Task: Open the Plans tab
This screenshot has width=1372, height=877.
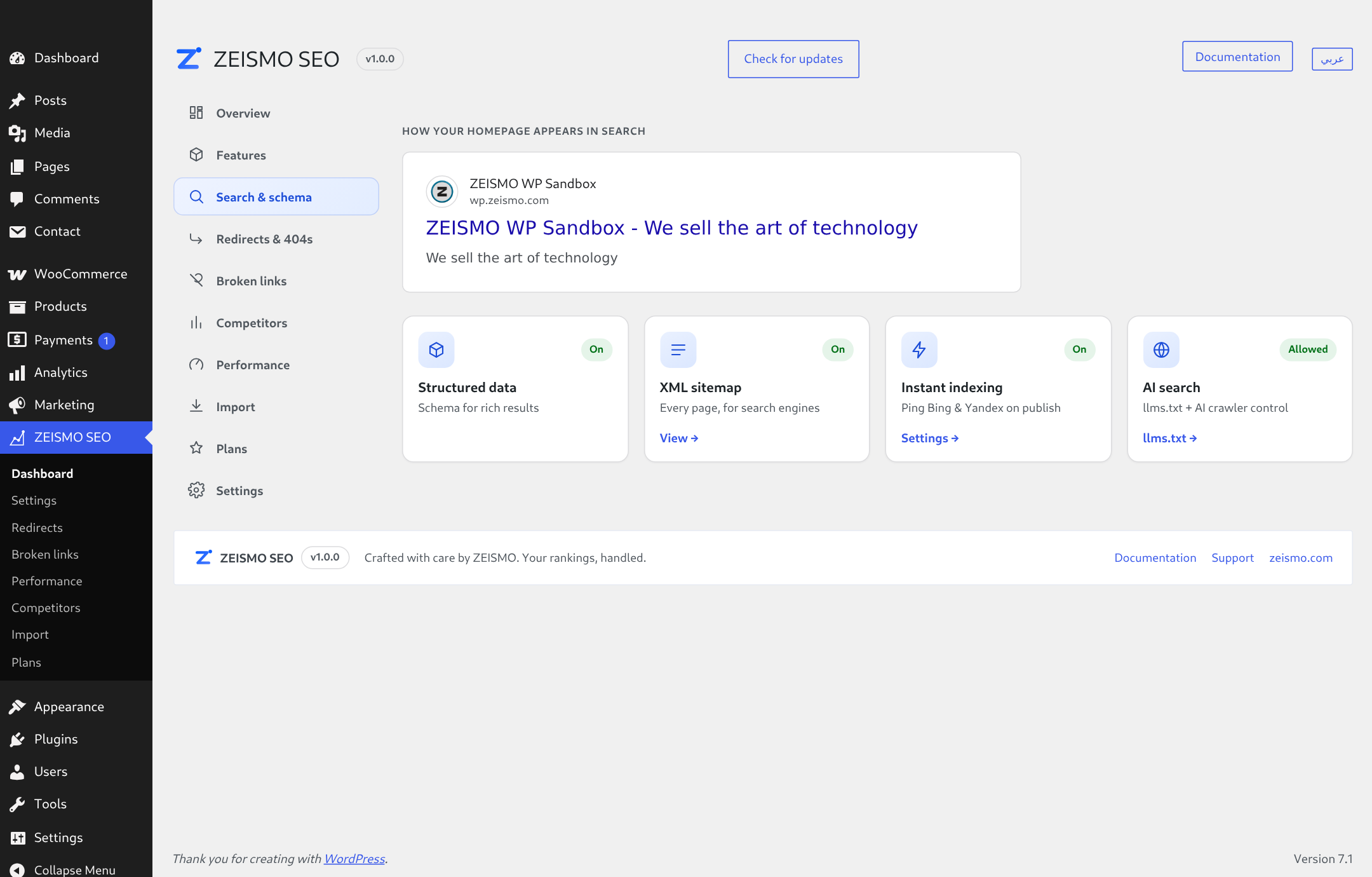Action: [x=276, y=449]
